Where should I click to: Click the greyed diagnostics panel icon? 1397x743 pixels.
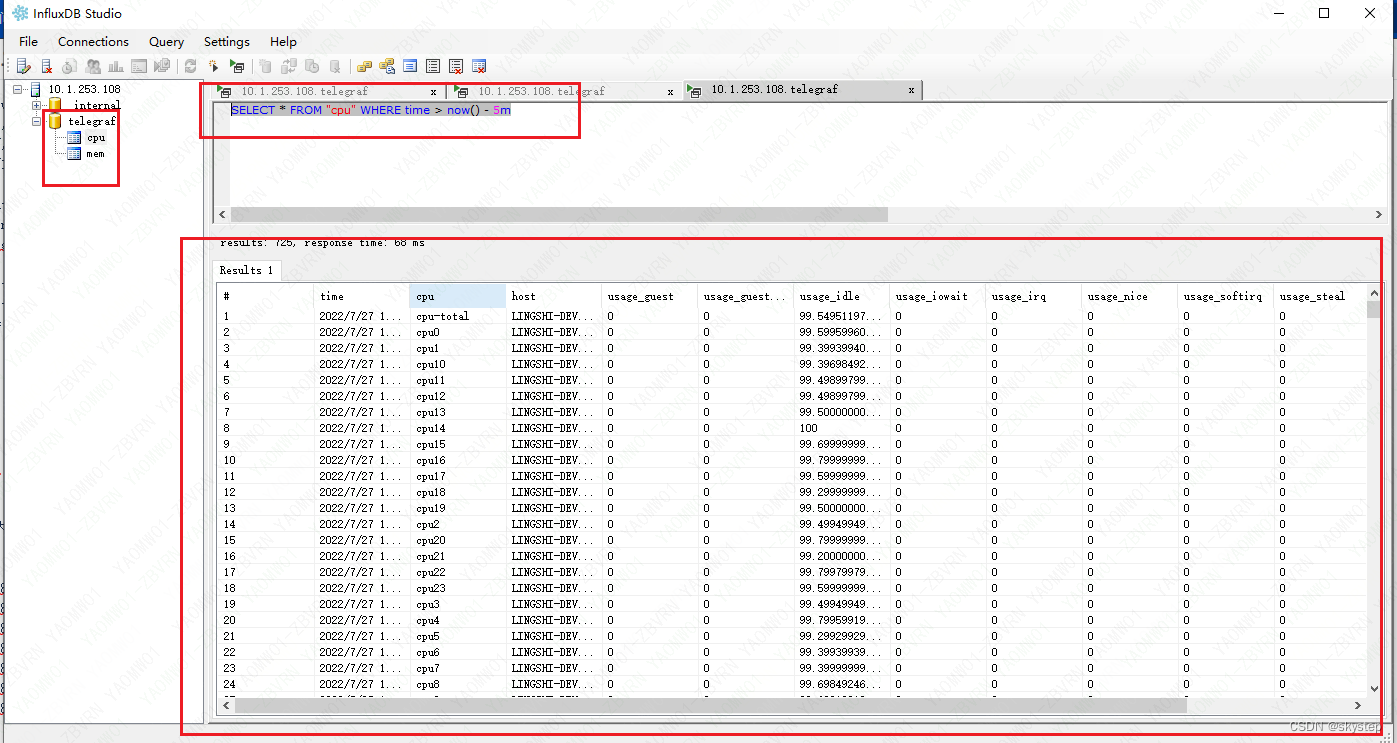(139, 66)
